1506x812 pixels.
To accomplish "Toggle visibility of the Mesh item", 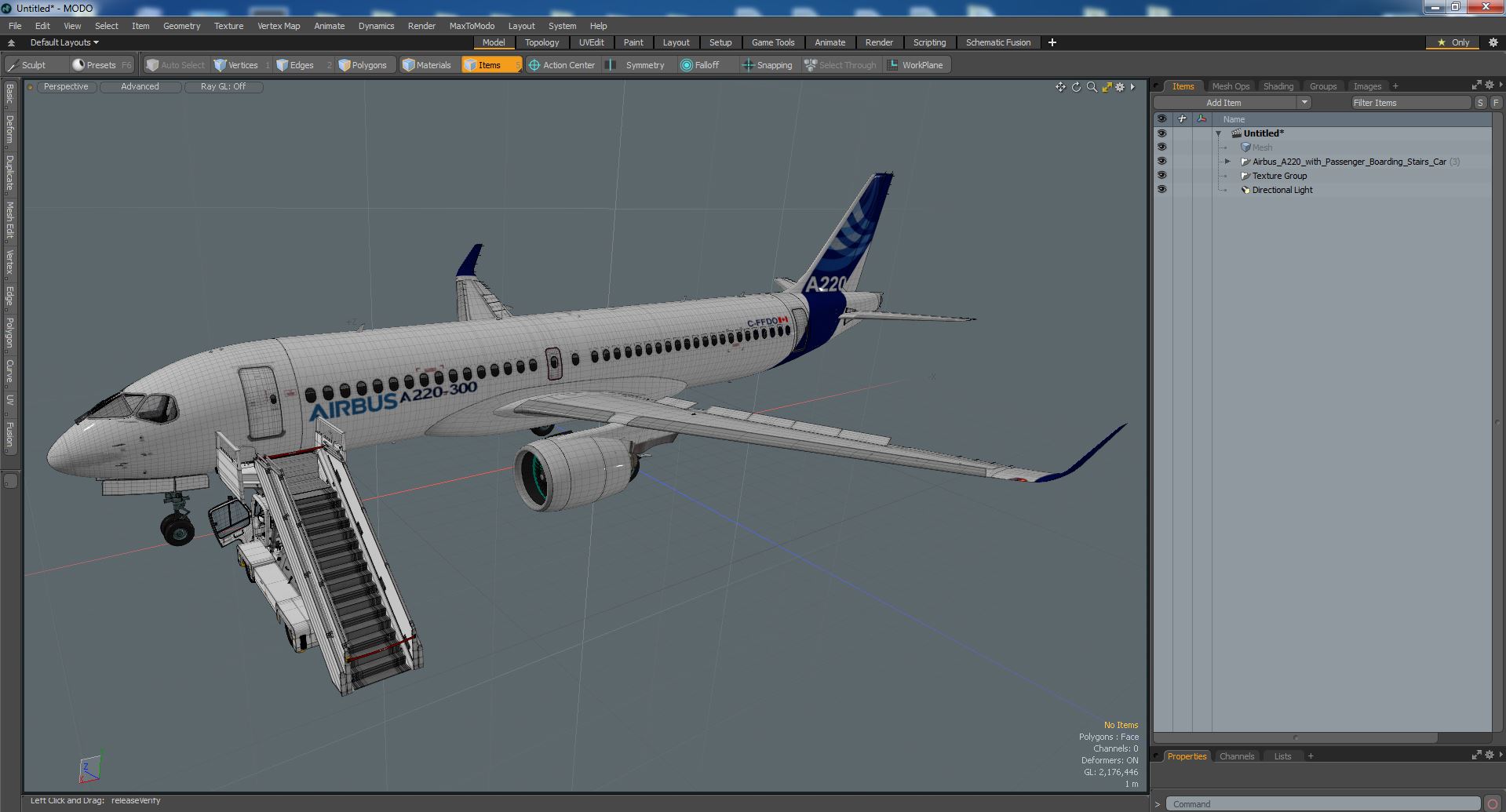I will coord(1161,147).
